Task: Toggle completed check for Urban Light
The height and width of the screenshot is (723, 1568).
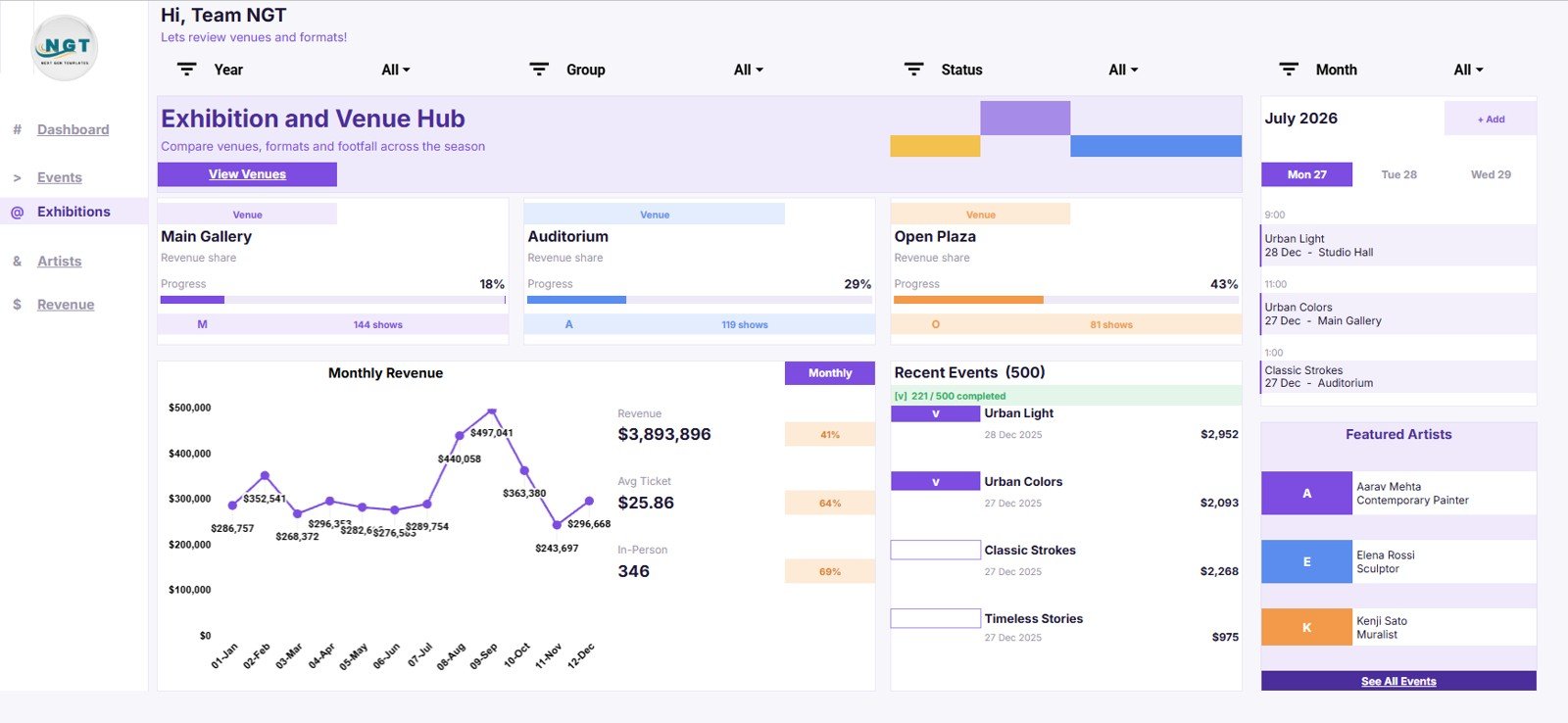Action: pyautogui.click(x=935, y=413)
